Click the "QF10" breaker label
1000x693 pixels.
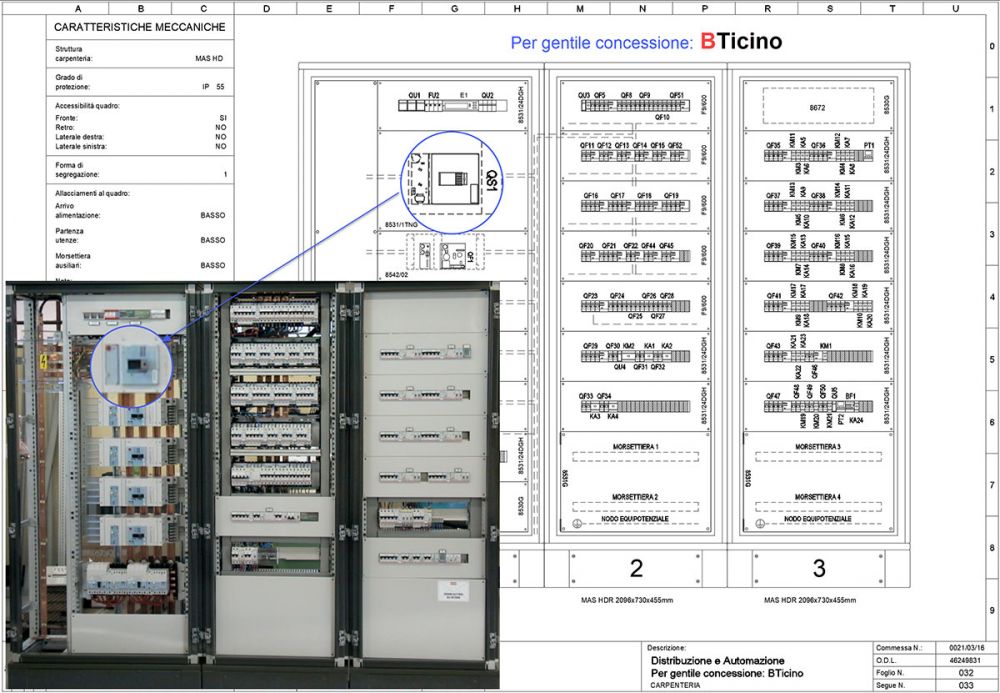pos(662,117)
